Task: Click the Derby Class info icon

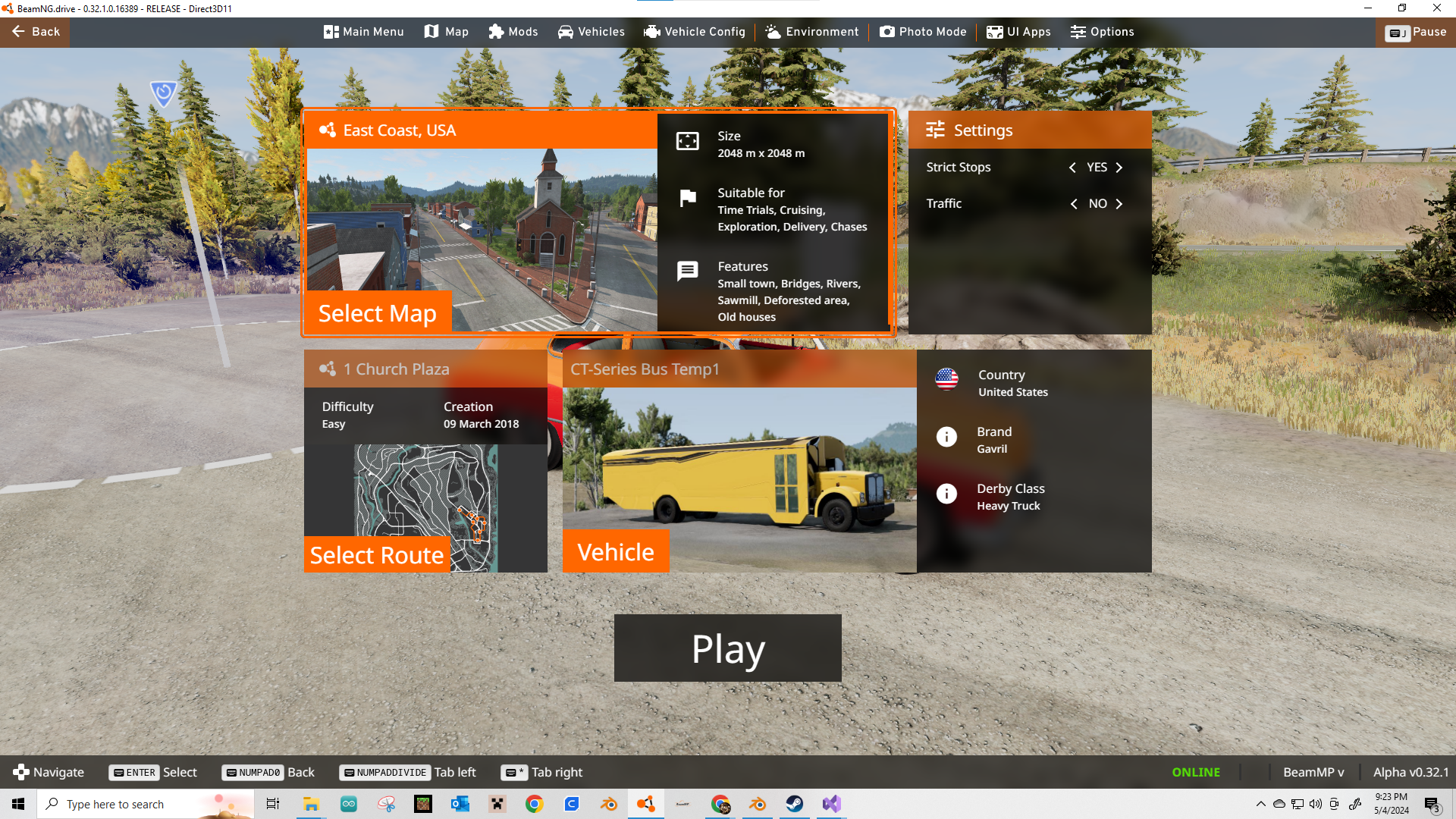Action: click(946, 493)
